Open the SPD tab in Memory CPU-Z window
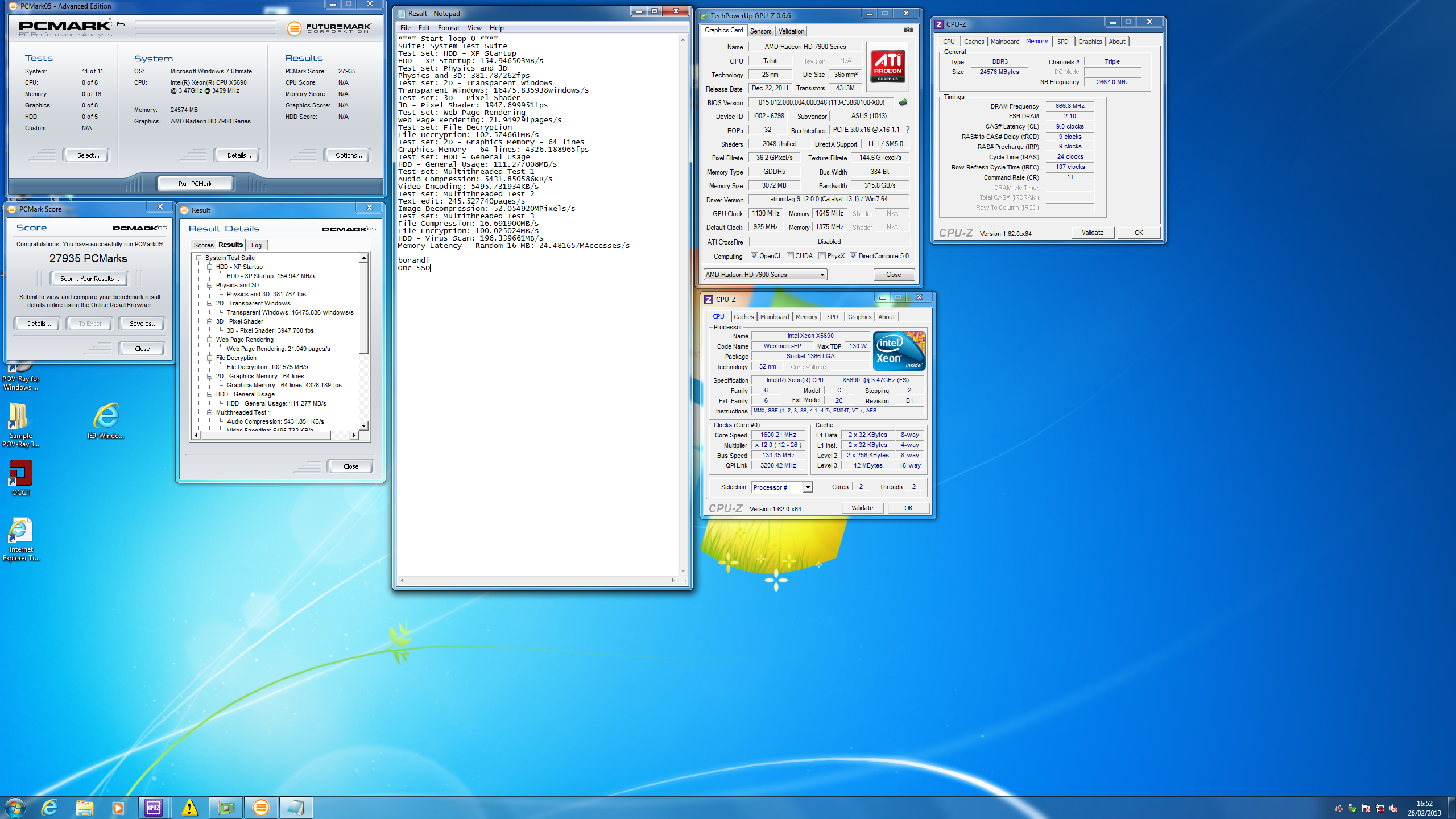This screenshot has width=1456, height=819. (1062, 42)
